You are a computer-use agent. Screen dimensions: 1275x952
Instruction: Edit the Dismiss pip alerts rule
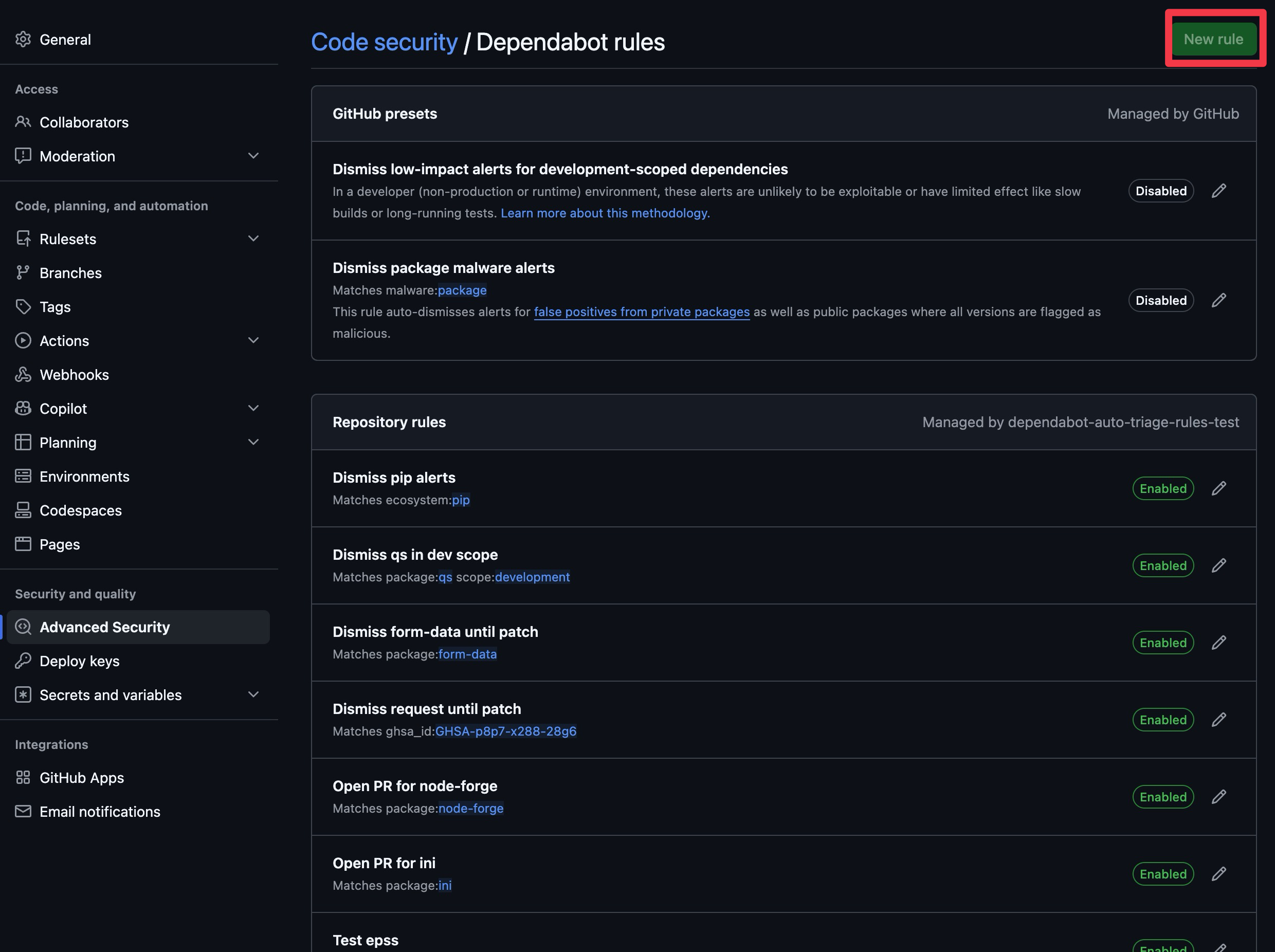click(1219, 489)
